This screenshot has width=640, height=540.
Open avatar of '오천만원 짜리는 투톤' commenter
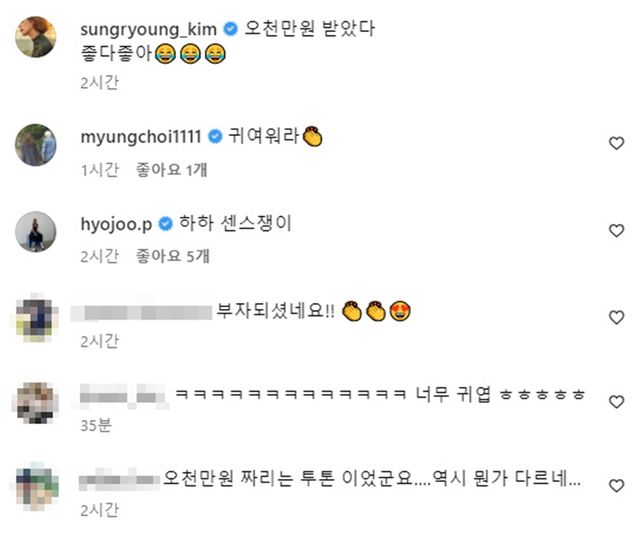[x=35, y=485]
